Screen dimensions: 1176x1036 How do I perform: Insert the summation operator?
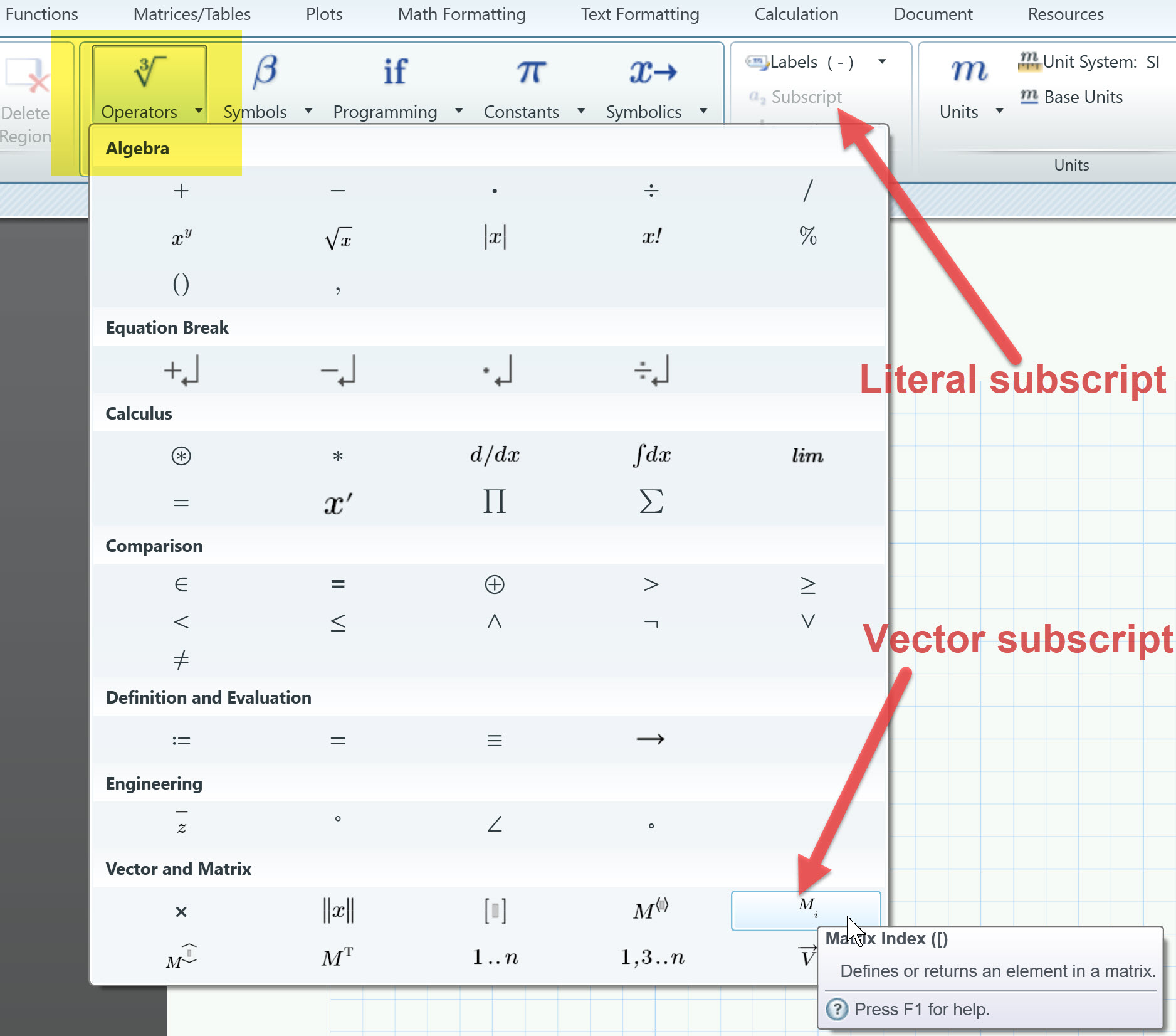tap(651, 502)
